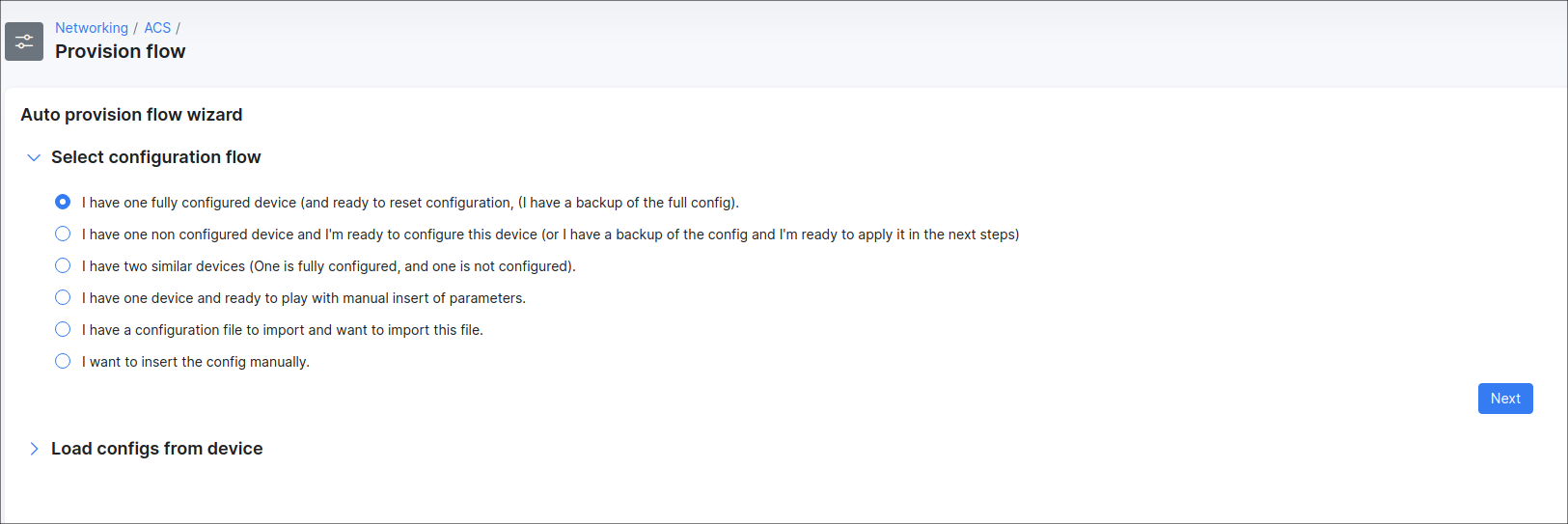Select the import configuration file radio

(x=63, y=329)
